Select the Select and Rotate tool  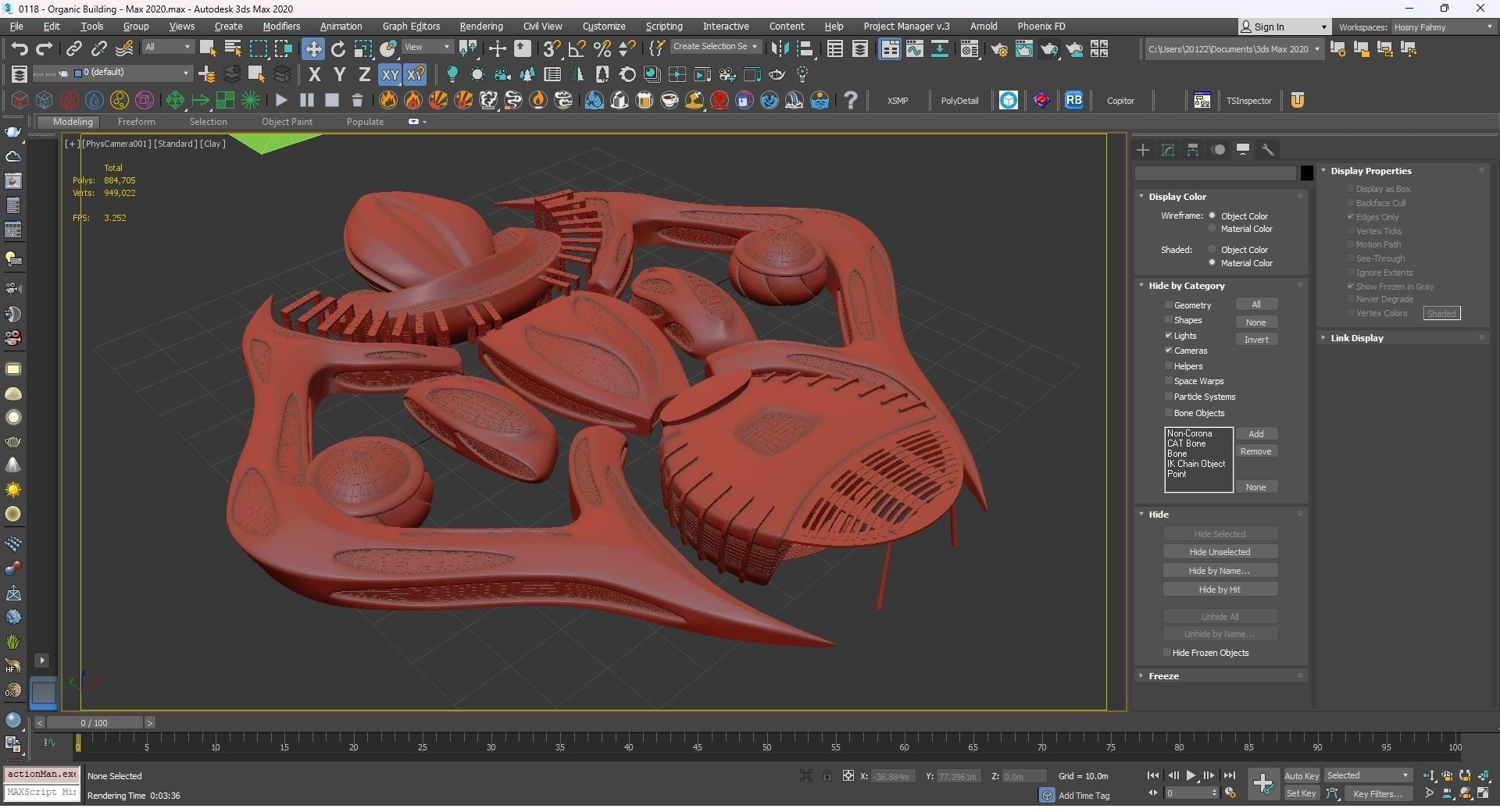(x=338, y=48)
